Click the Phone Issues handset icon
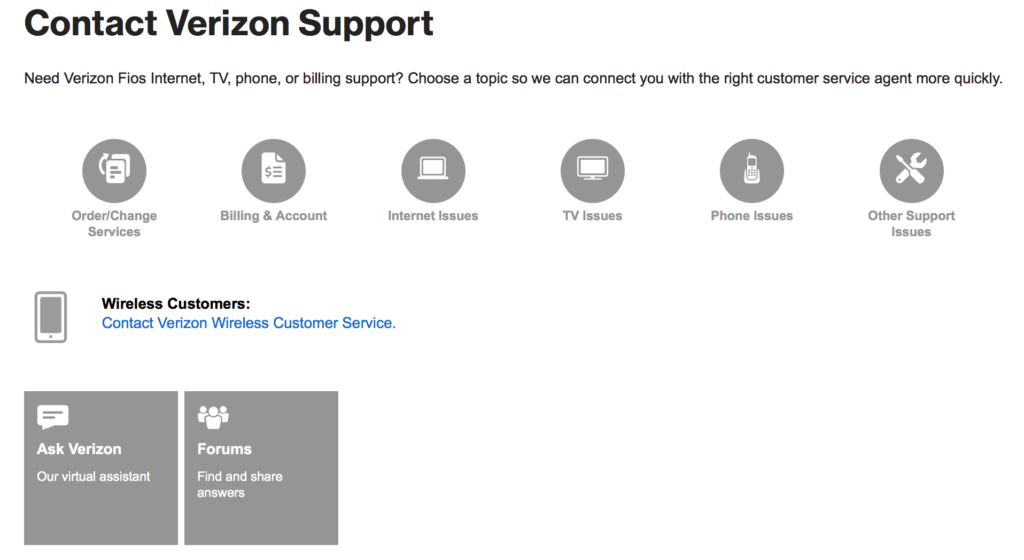 point(752,170)
